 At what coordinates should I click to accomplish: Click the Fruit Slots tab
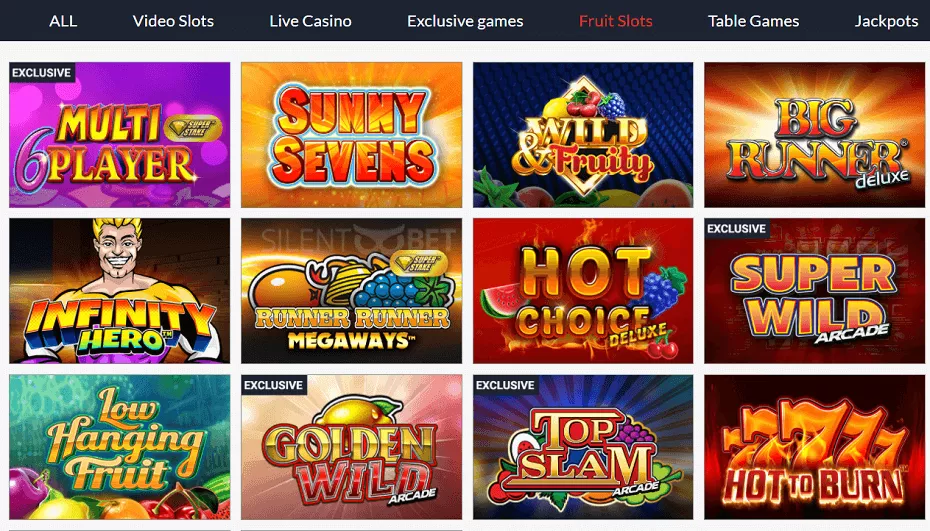[616, 21]
